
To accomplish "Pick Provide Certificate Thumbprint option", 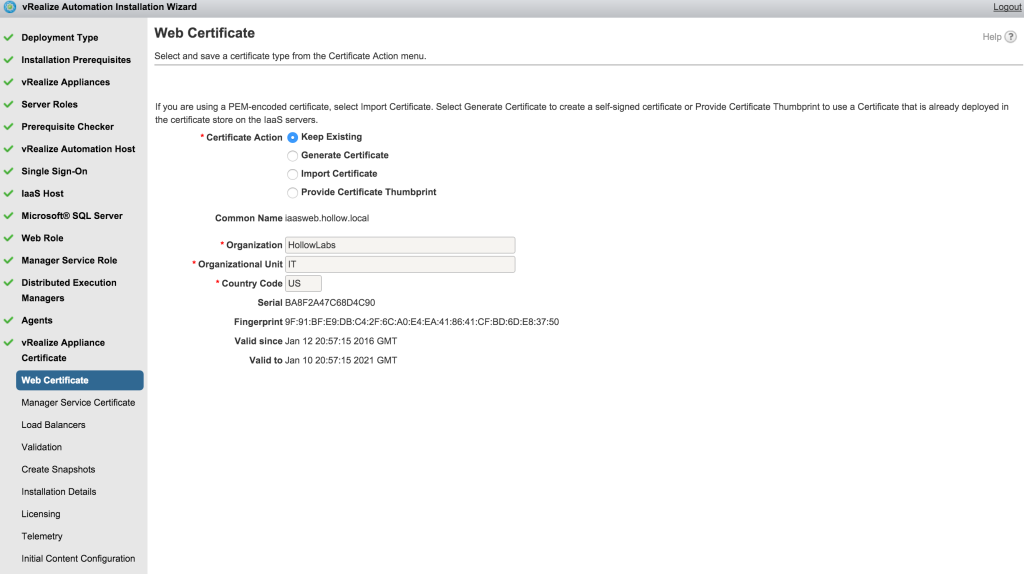I will pyautogui.click(x=292, y=193).
